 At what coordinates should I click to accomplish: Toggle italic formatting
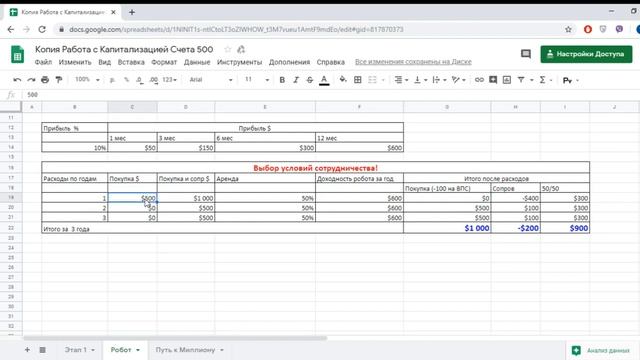pos(296,80)
